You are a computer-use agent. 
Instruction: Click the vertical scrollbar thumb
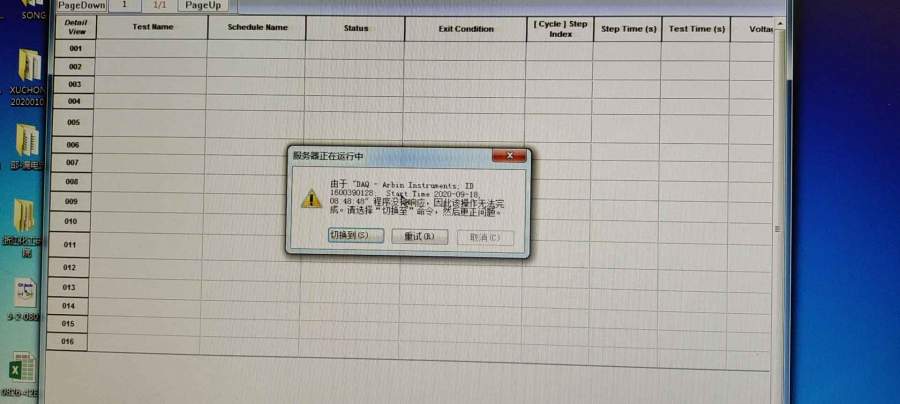[x=779, y=230]
